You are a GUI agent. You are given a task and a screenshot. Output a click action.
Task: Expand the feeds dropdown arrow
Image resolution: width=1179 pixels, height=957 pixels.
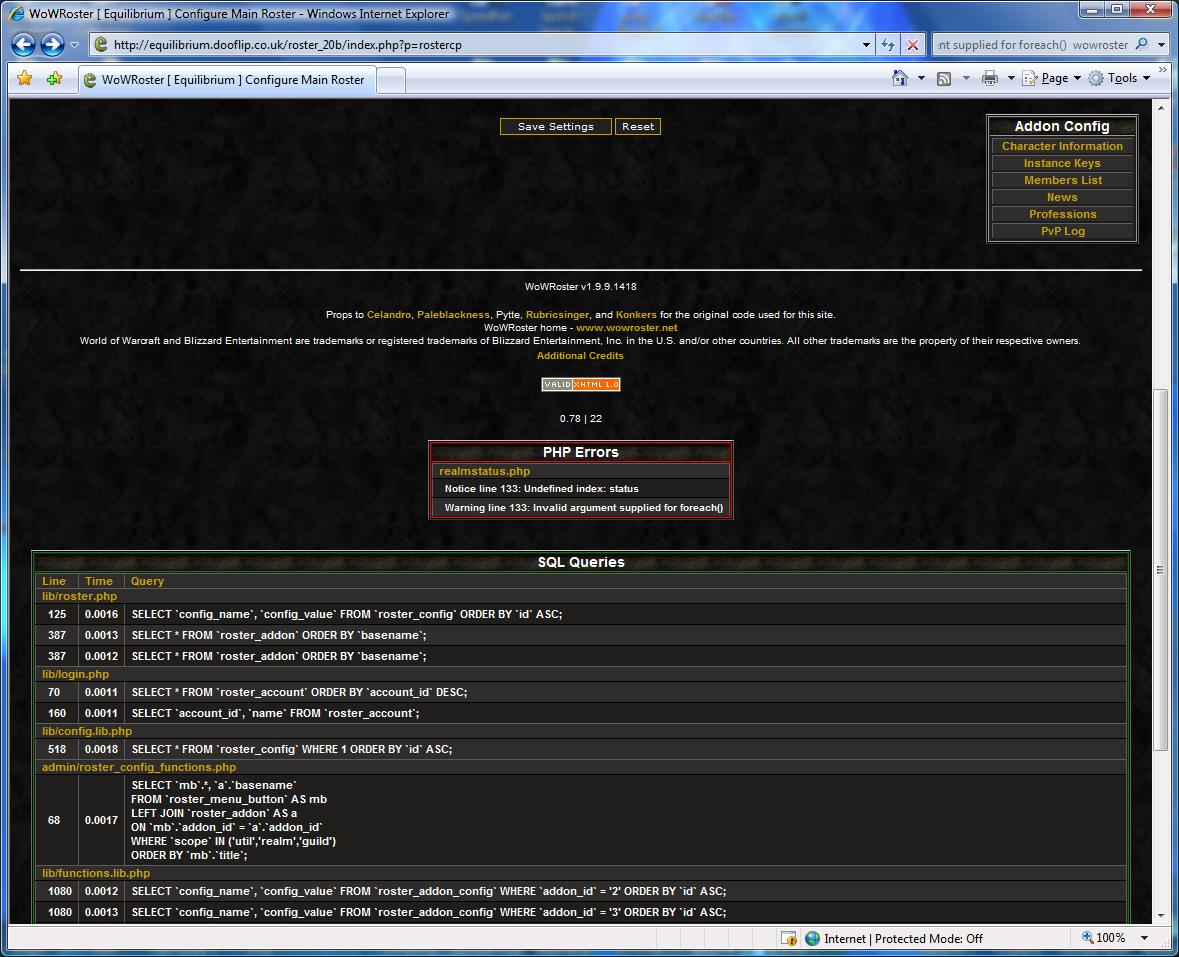(966, 78)
